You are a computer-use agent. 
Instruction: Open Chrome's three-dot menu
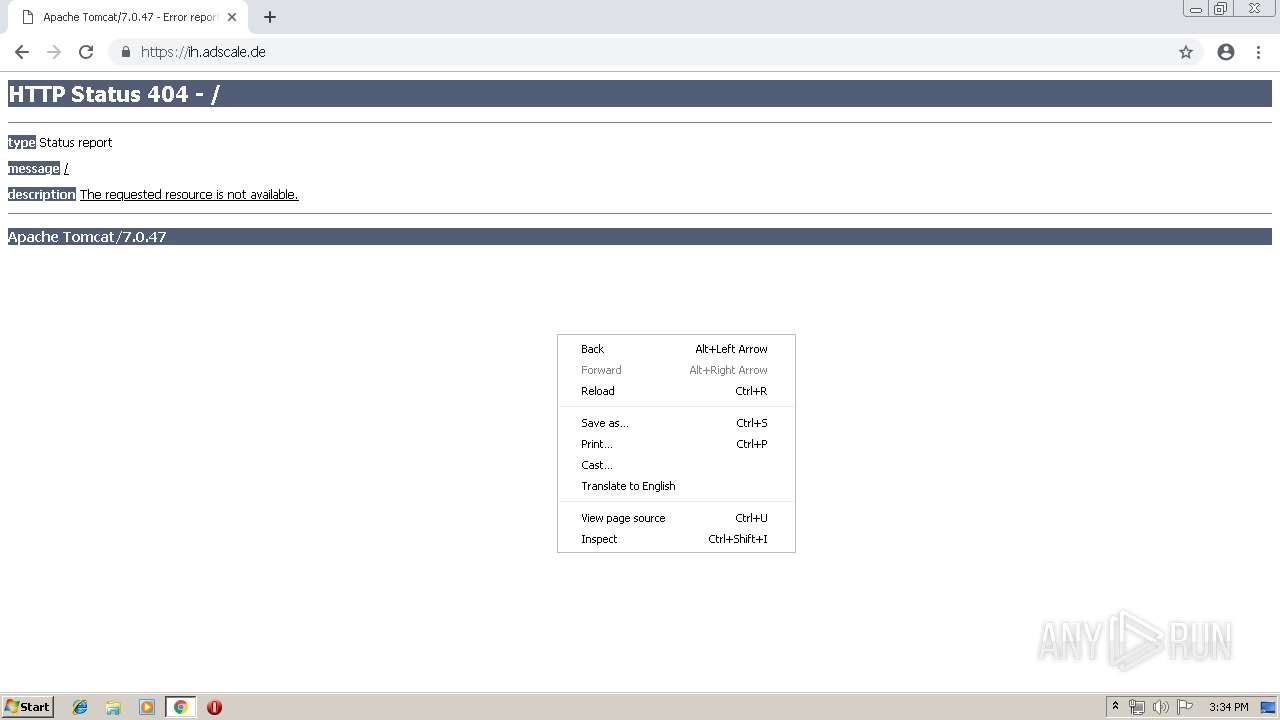click(1259, 52)
